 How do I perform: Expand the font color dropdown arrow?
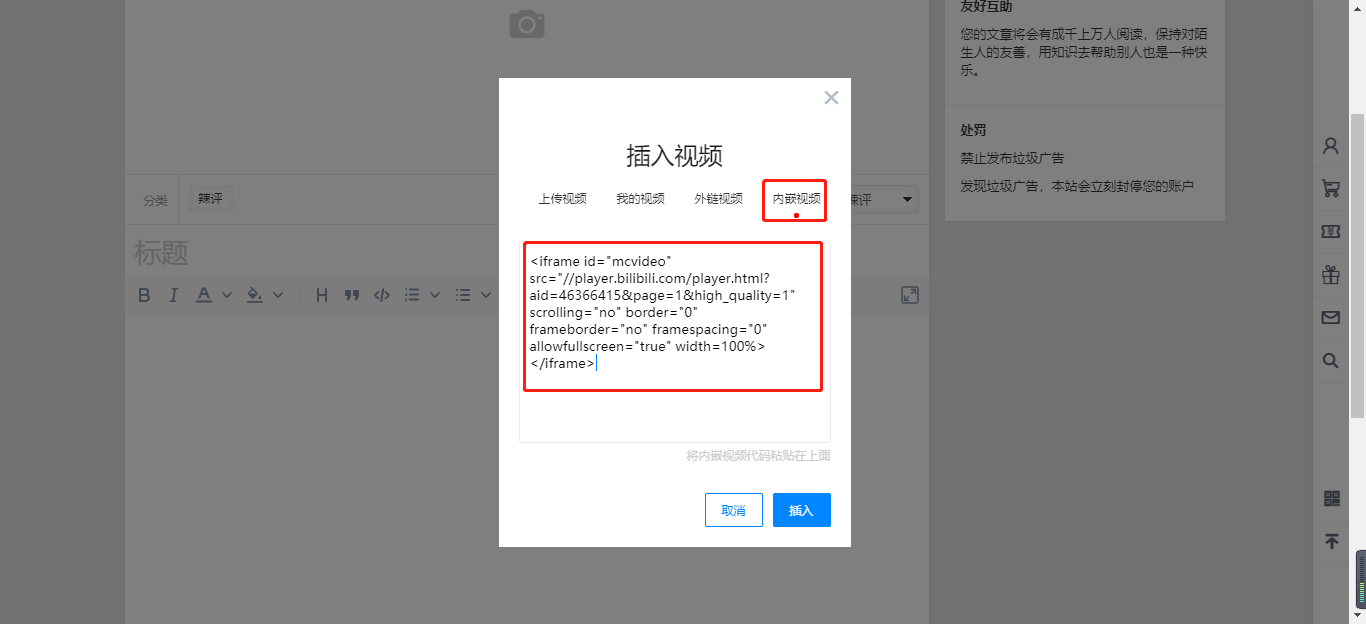(x=227, y=295)
